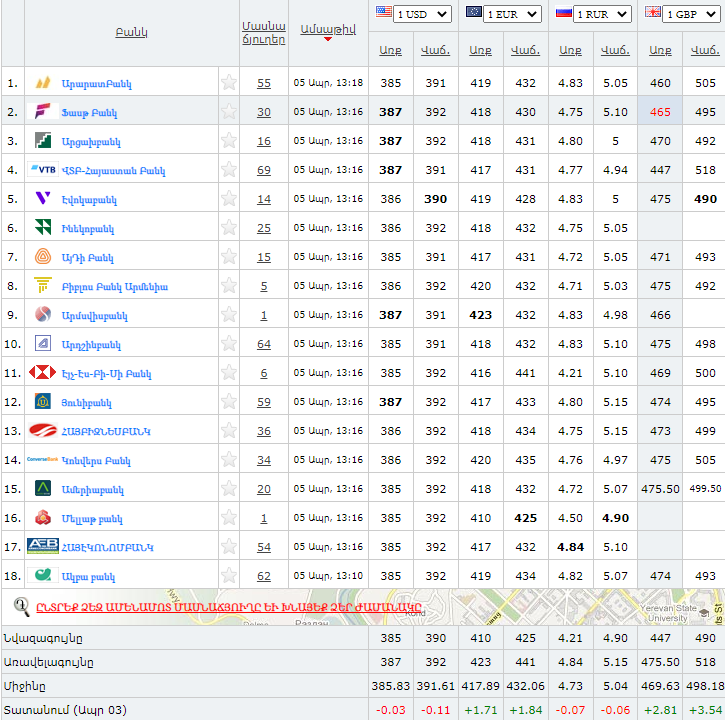Toggle favorite star for Ֆաստ Բանկ
This screenshot has width=725, height=720.
(229, 111)
